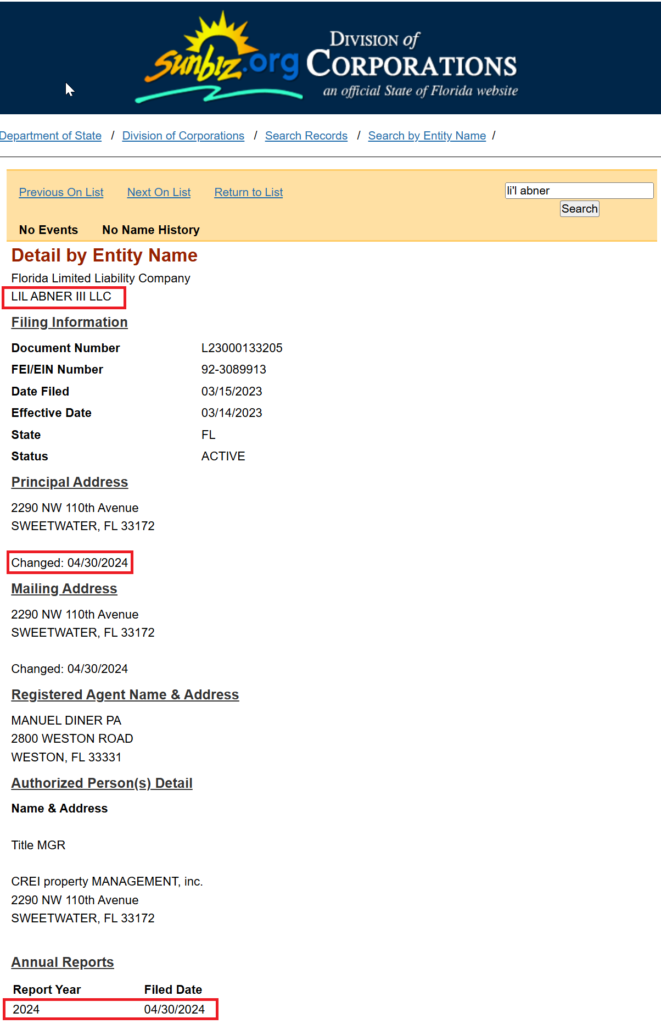The image size is (661, 1024).
Task: Select the No Name History label
Action: coord(151,230)
